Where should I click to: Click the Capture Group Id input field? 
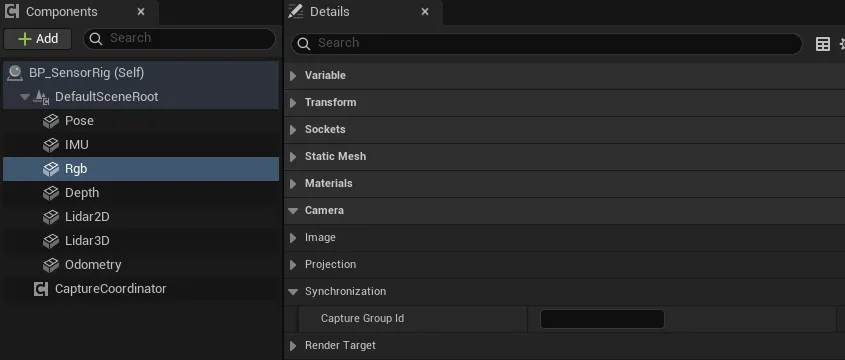coord(602,319)
